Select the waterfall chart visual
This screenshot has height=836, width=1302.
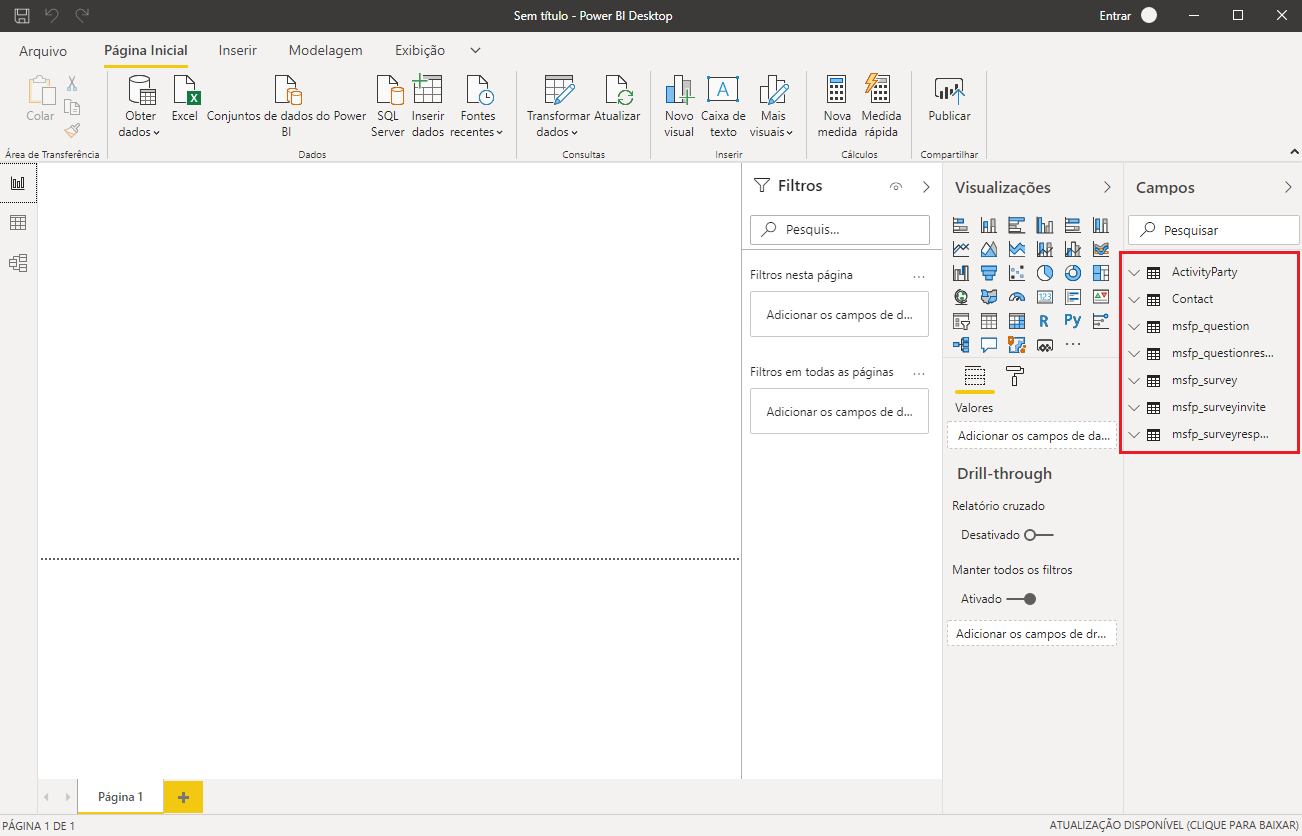click(961, 273)
